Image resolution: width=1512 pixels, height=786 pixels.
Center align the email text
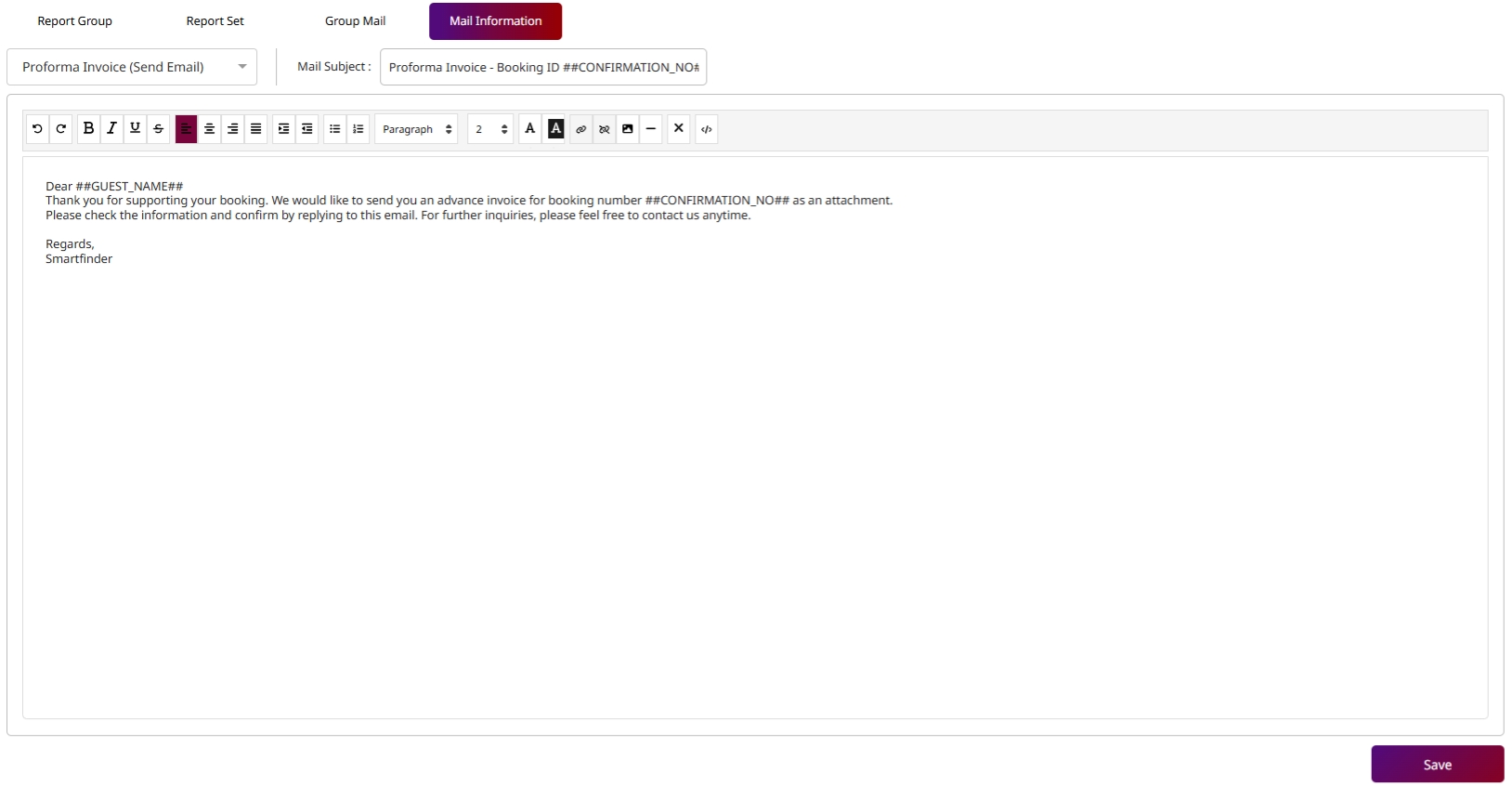209,129
